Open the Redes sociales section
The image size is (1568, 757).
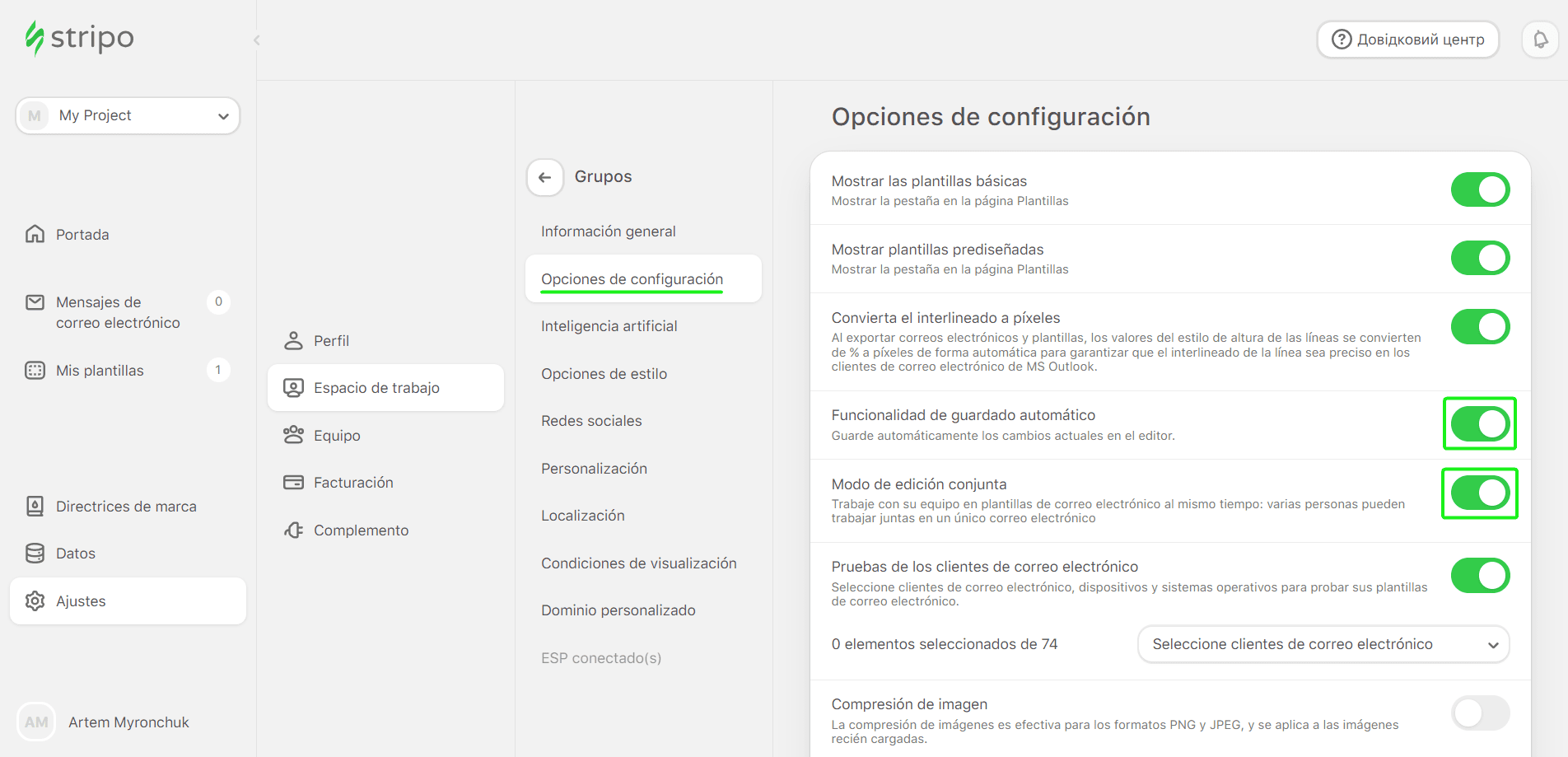(x=591, y=420)
